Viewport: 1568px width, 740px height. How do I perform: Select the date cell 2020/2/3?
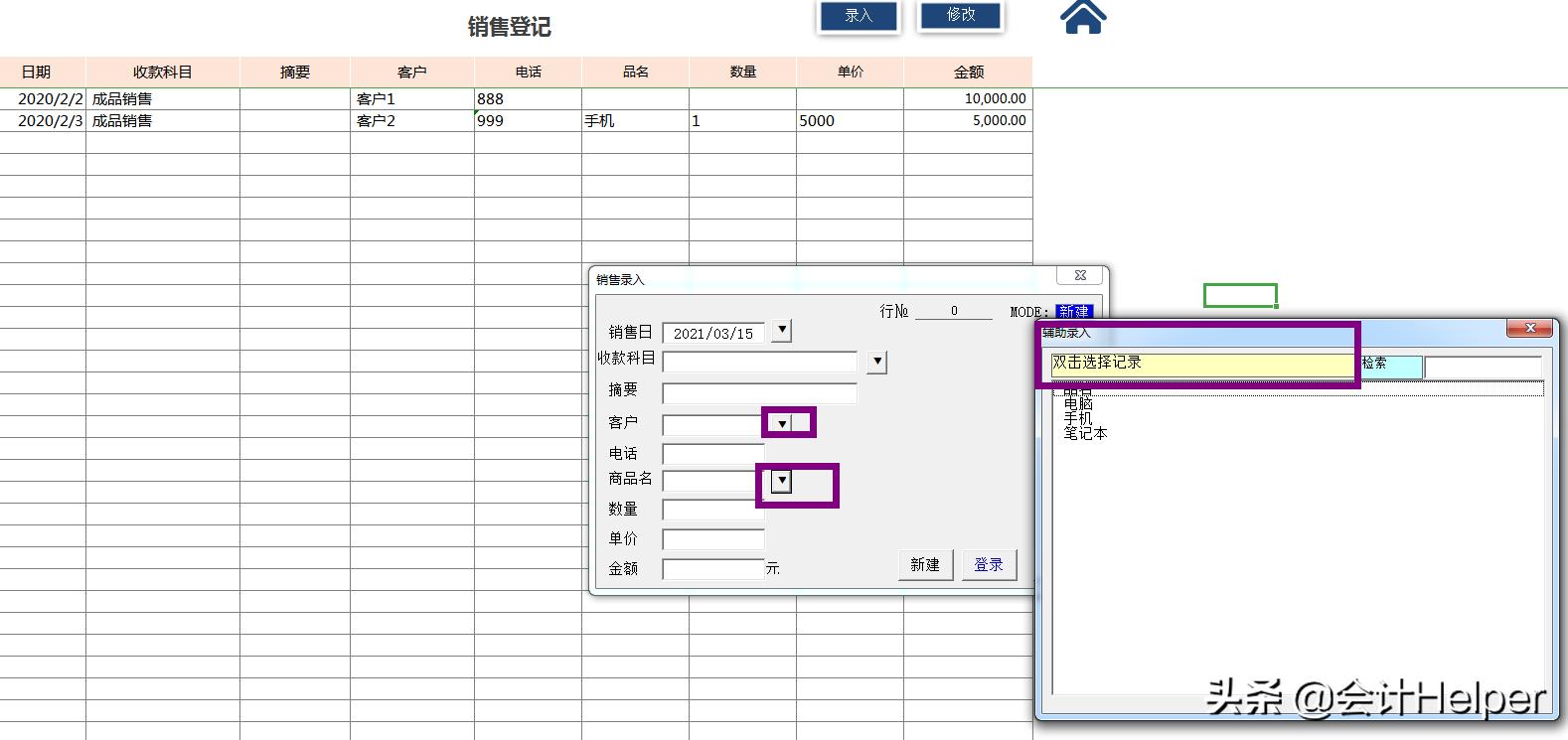[43, 120]
